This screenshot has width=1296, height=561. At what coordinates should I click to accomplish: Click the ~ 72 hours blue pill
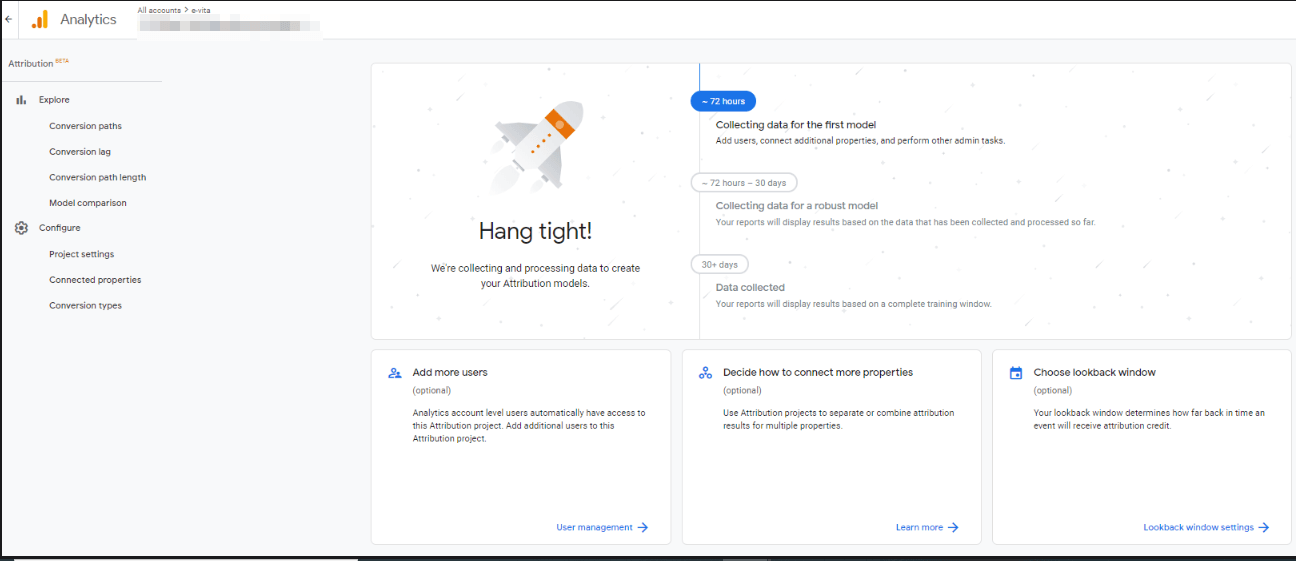coord(723,101)
